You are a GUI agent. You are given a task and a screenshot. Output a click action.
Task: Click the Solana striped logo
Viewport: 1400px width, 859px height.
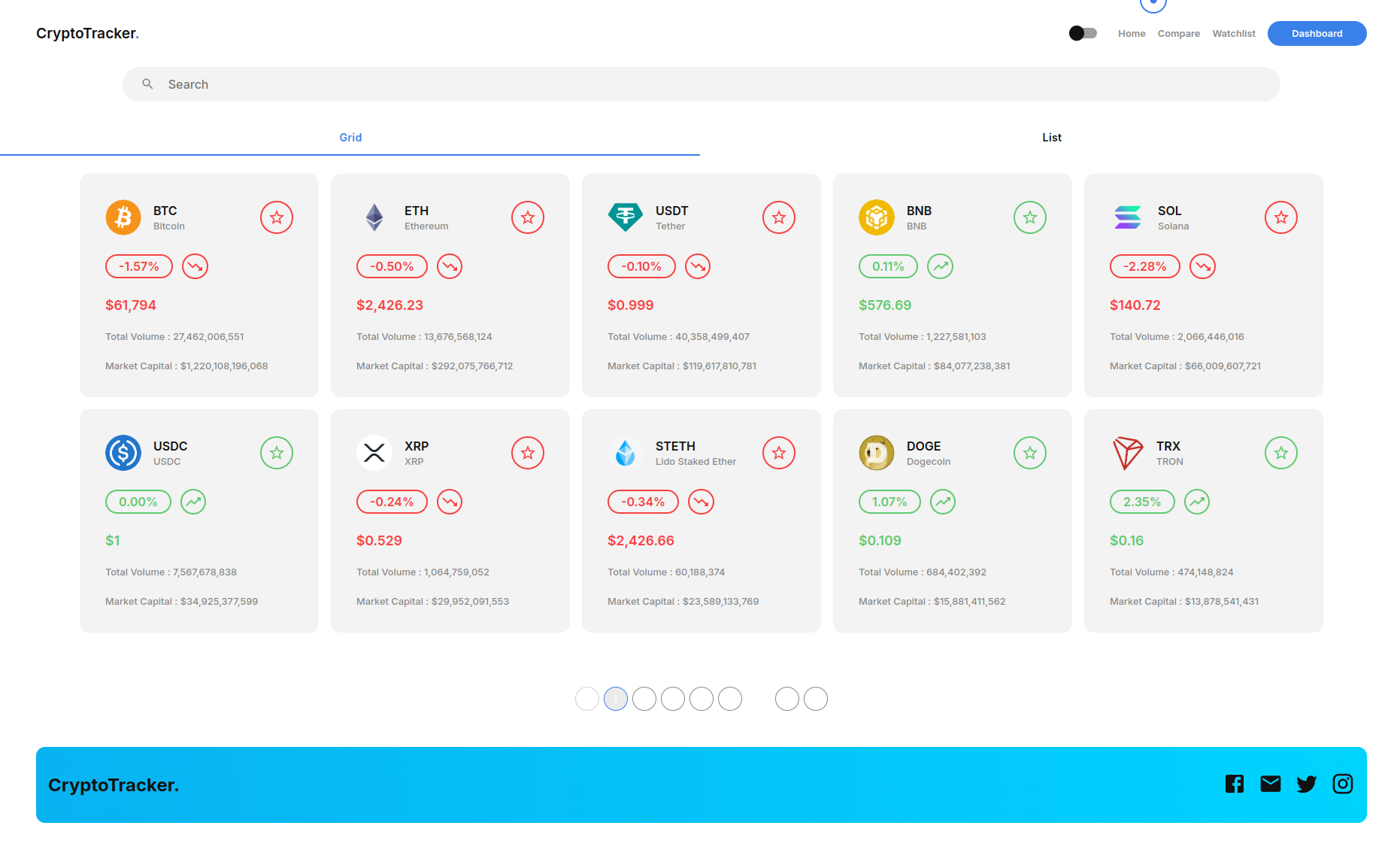[1128, 217]
